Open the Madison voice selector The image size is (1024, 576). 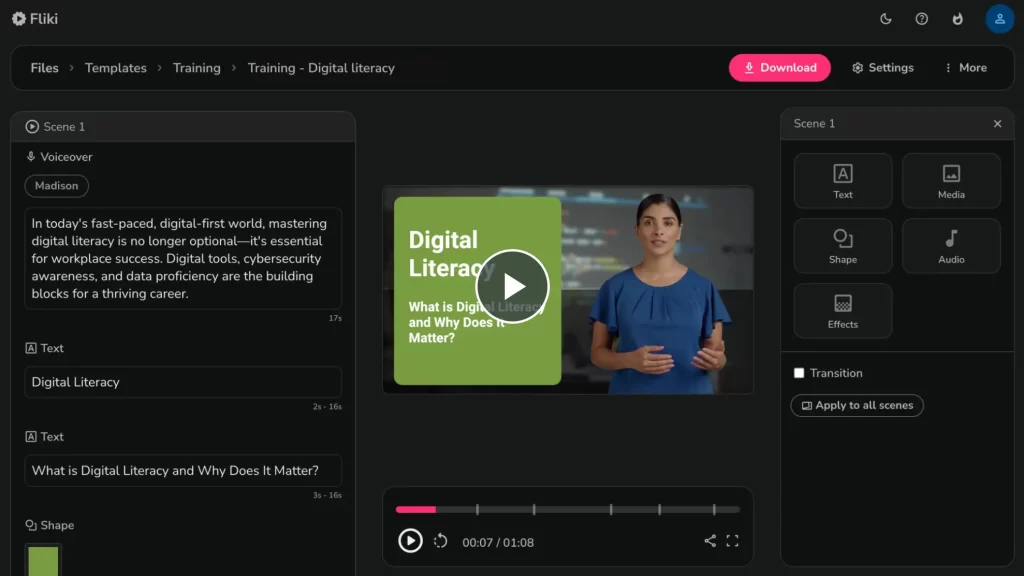56,185
